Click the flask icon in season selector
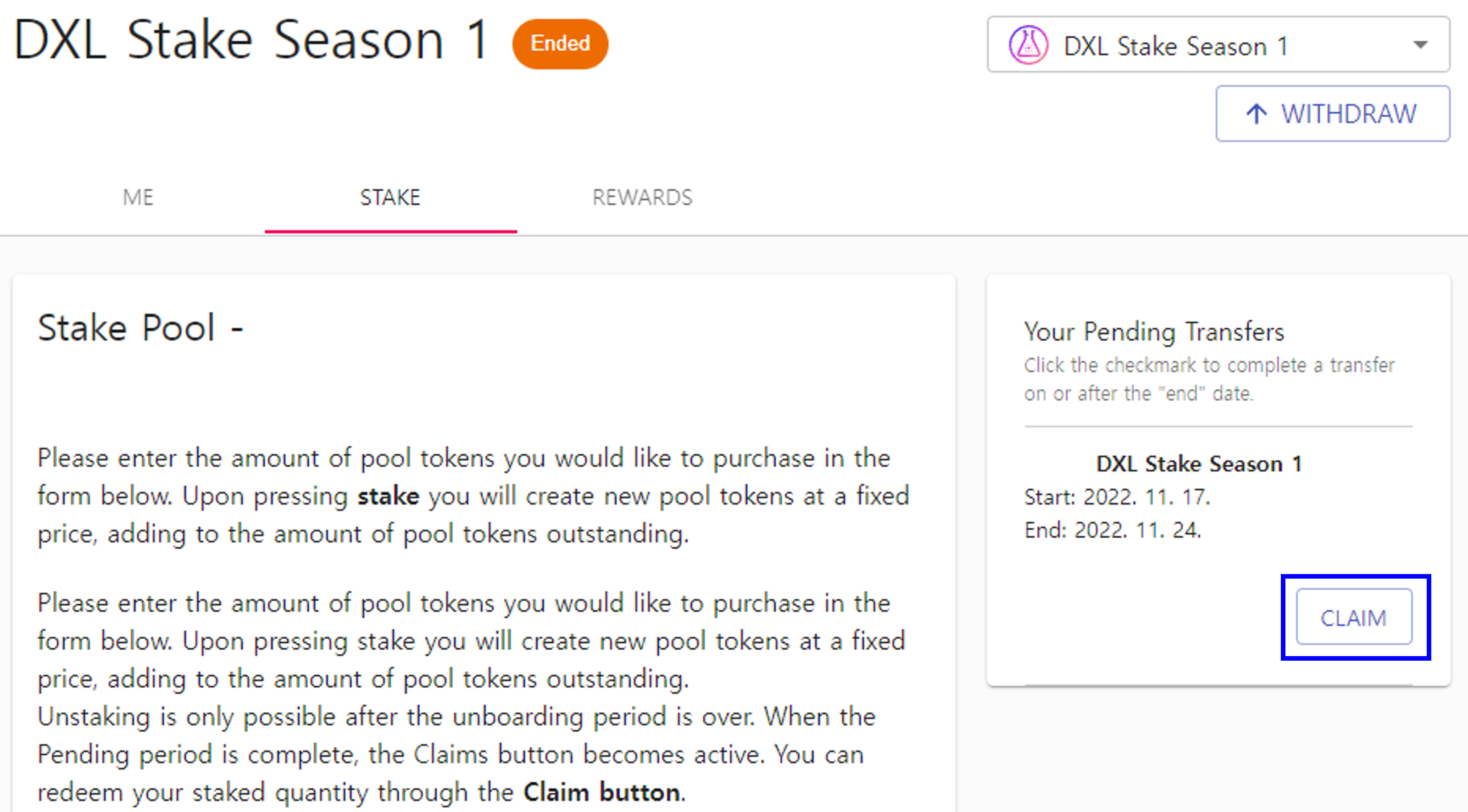 1028,45
